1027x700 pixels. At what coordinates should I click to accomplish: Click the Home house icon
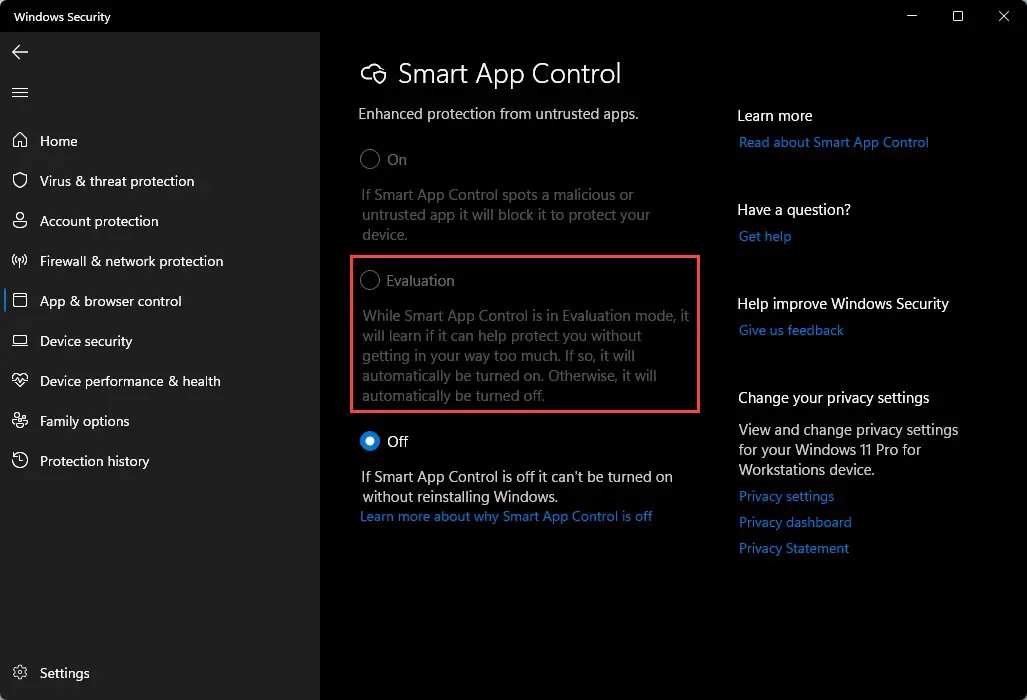point(20,140)
